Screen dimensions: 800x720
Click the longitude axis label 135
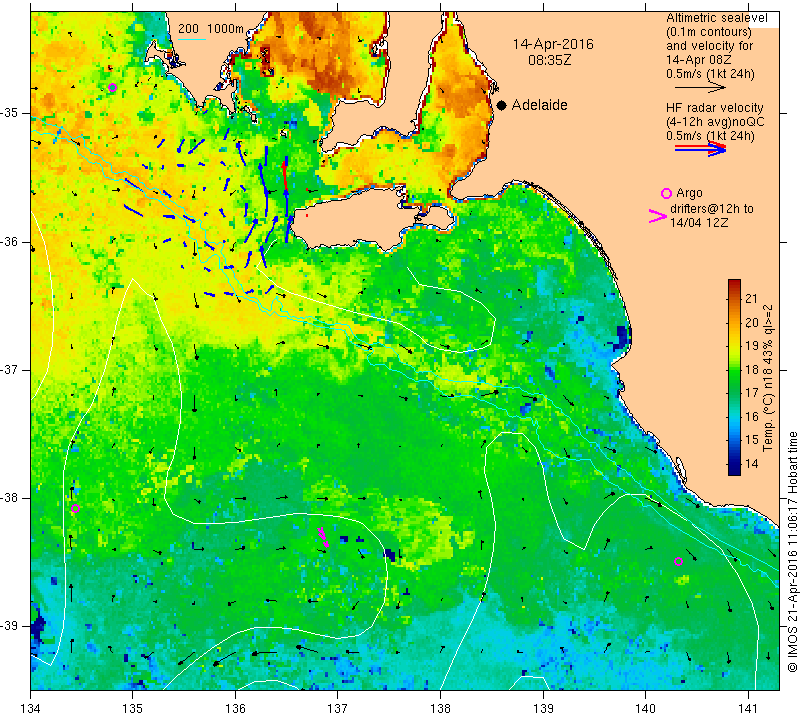pyautogui.click(x=133, y=708)
